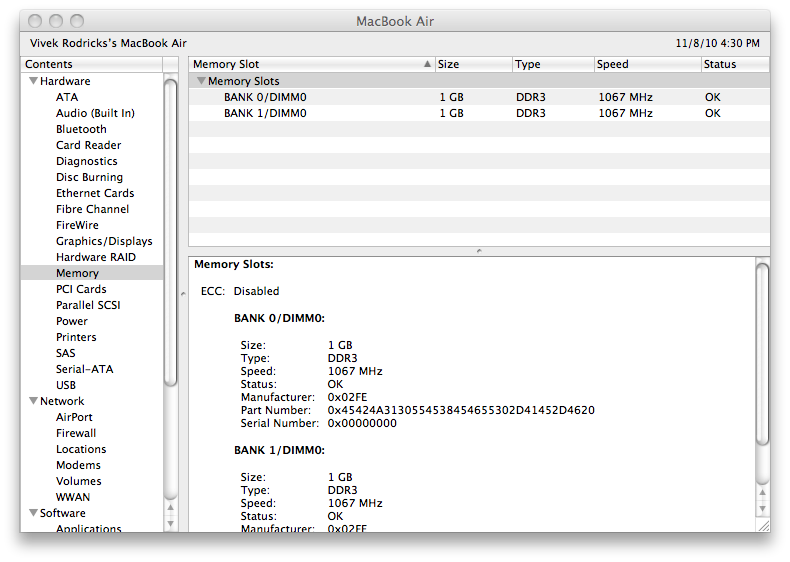Click details pane scroll down arrow
Image resolution: width=790 pixels, height=562 pixels.
pyautogui.click(x=762, y=509)
